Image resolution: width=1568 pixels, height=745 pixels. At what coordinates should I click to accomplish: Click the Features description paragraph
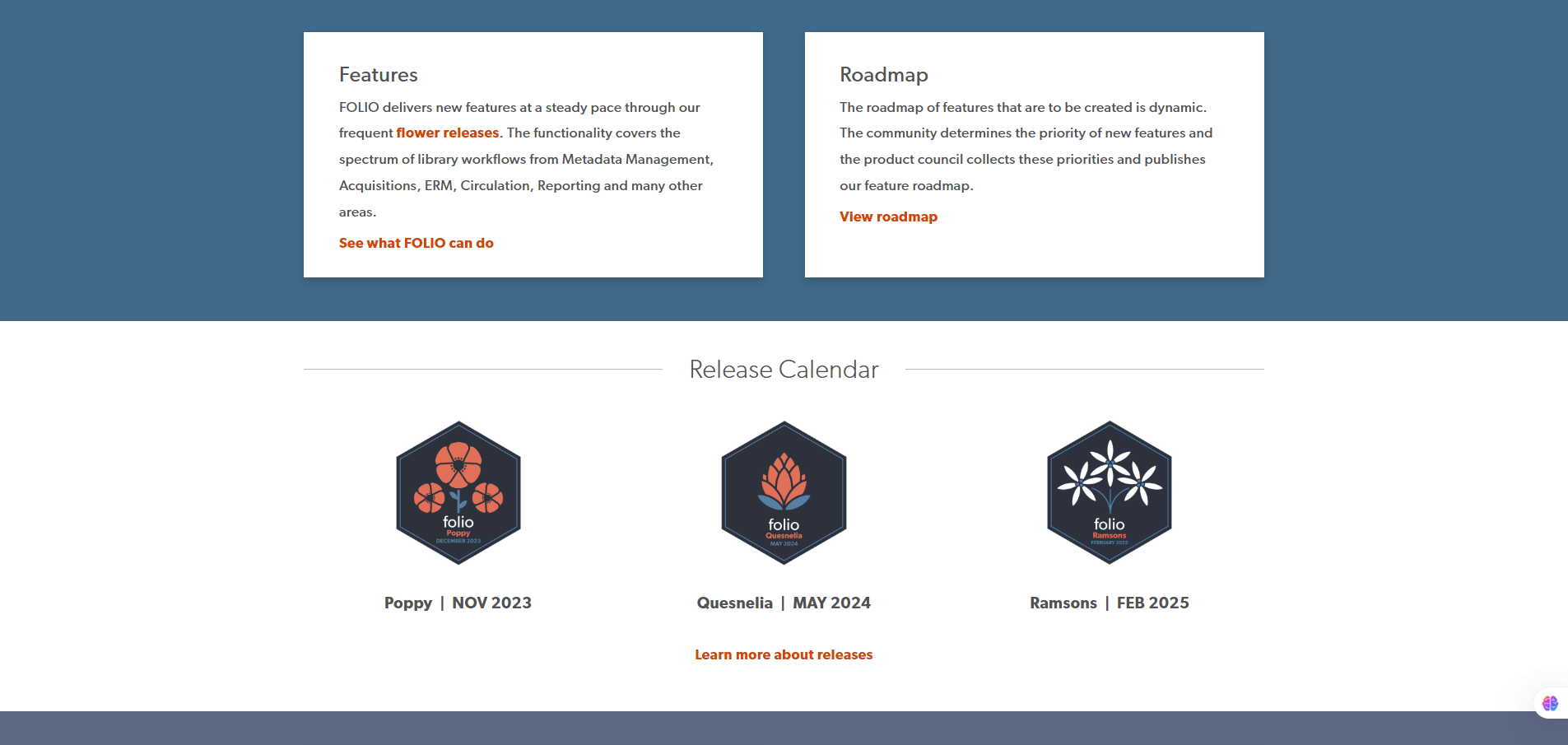click(527, 160)
